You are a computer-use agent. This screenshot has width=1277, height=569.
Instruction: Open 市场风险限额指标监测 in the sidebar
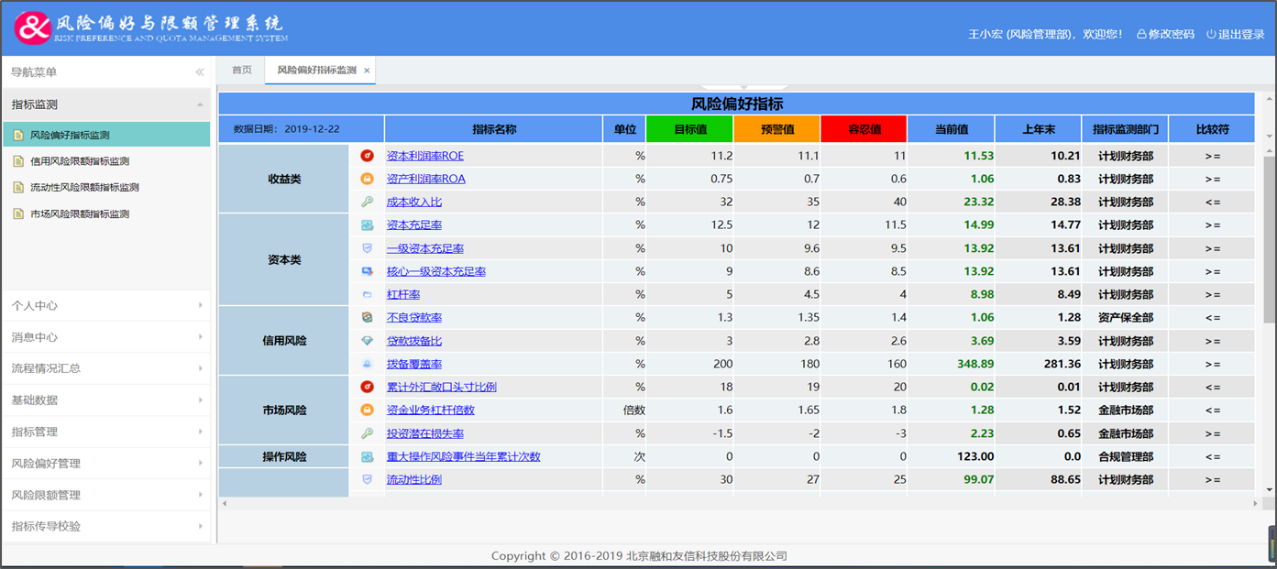(x=106, y=214)
